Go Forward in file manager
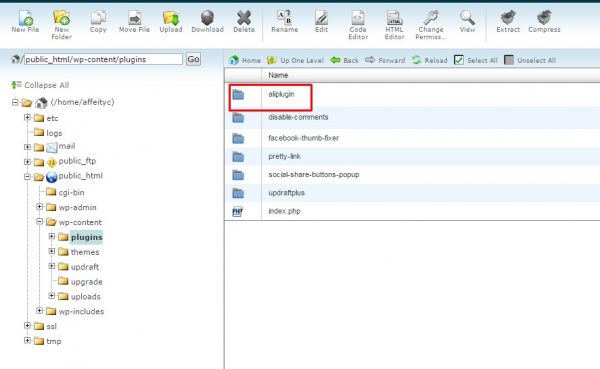600x369 pixels. click(x=385, y=60)
